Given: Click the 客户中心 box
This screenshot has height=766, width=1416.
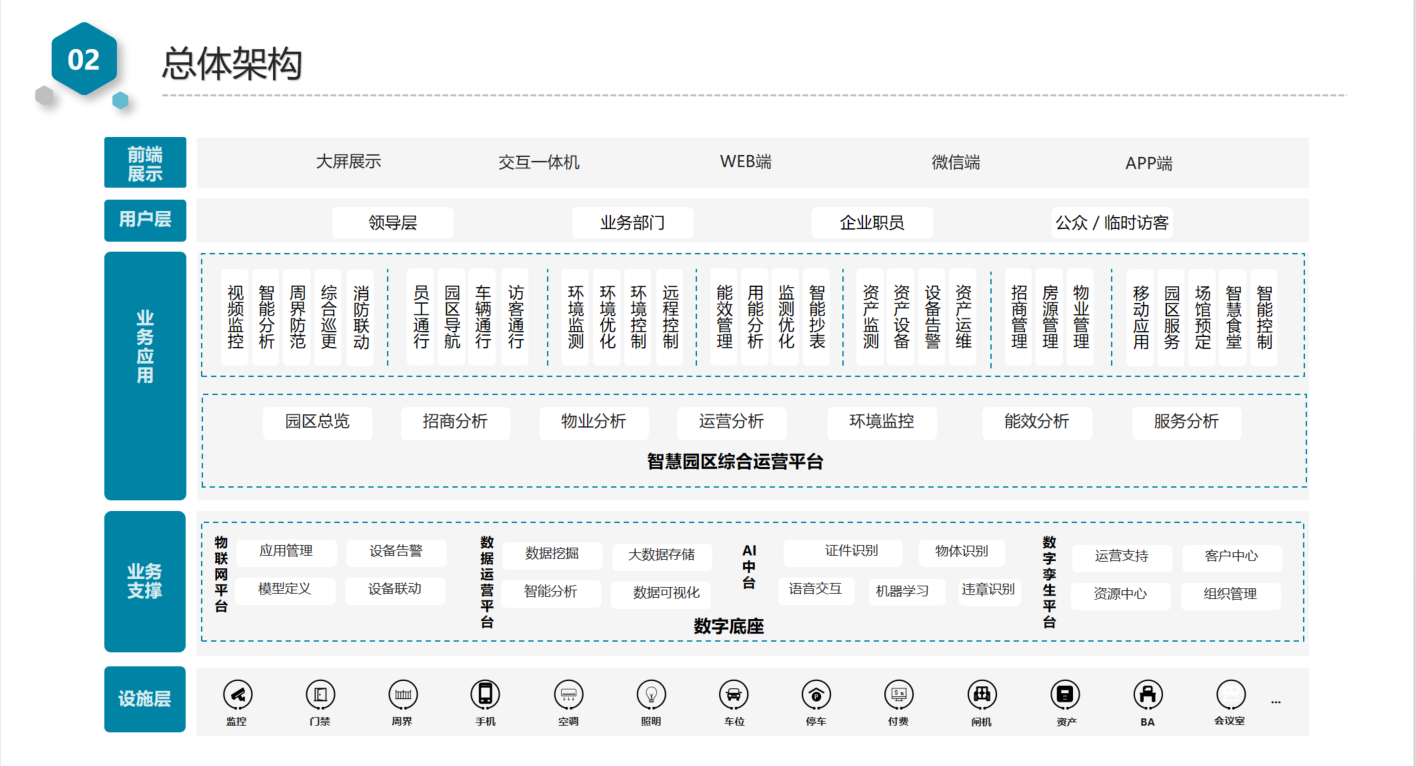Looking at the screenshot, I should [1231, 556].
